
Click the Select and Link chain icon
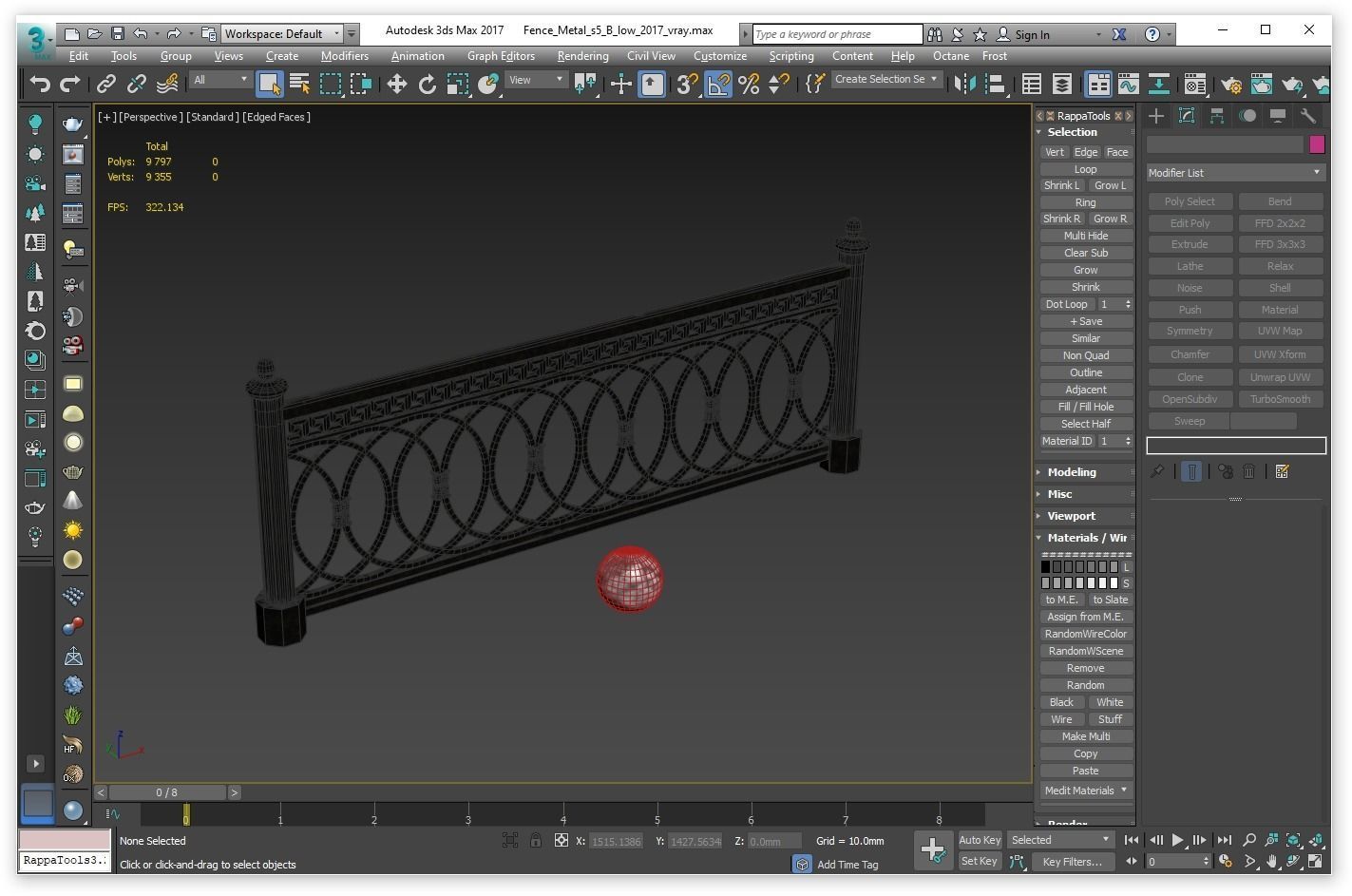click(106, 84)
